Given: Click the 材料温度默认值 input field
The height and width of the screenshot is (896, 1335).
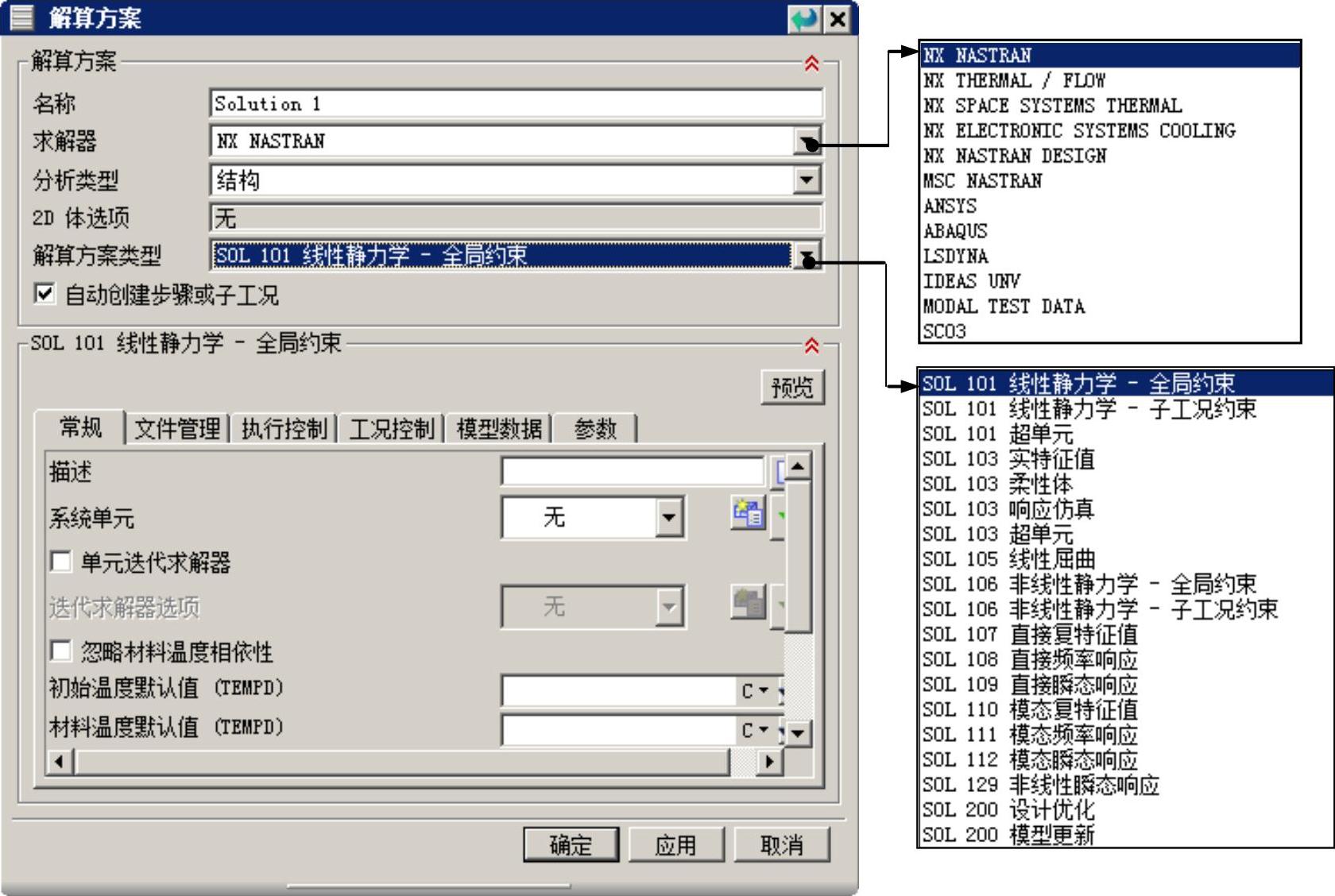Looking at the screenshot, I should click(620, 729).
